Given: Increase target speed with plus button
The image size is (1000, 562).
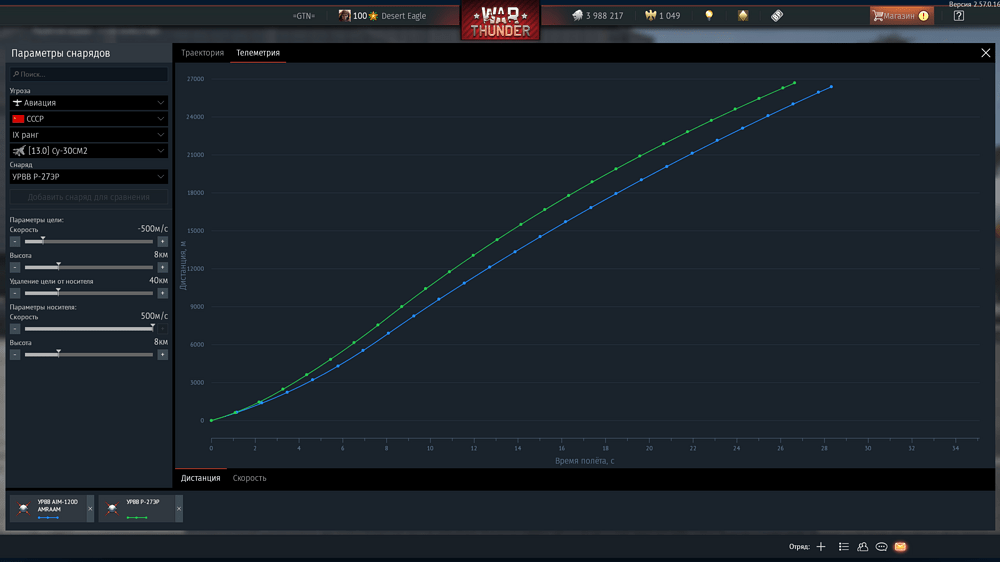Looking at the screenshot, I should (x=163, y=242).
